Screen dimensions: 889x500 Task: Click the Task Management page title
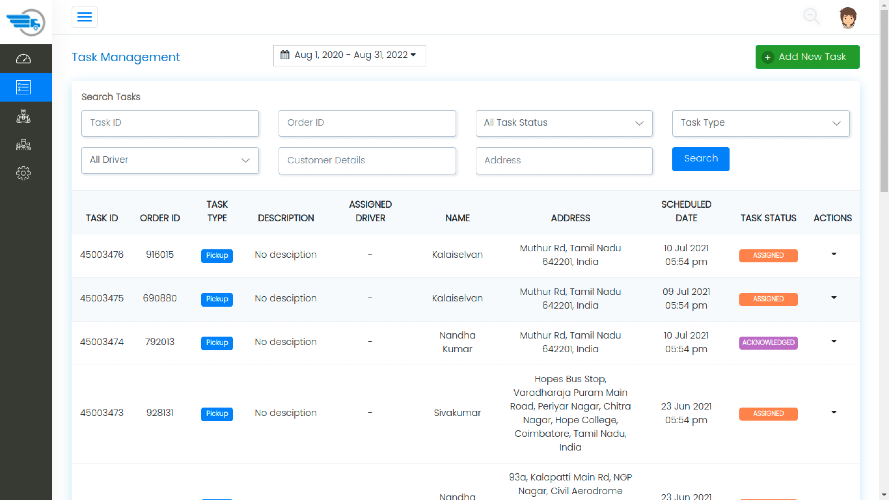click(x=125, y=57)
